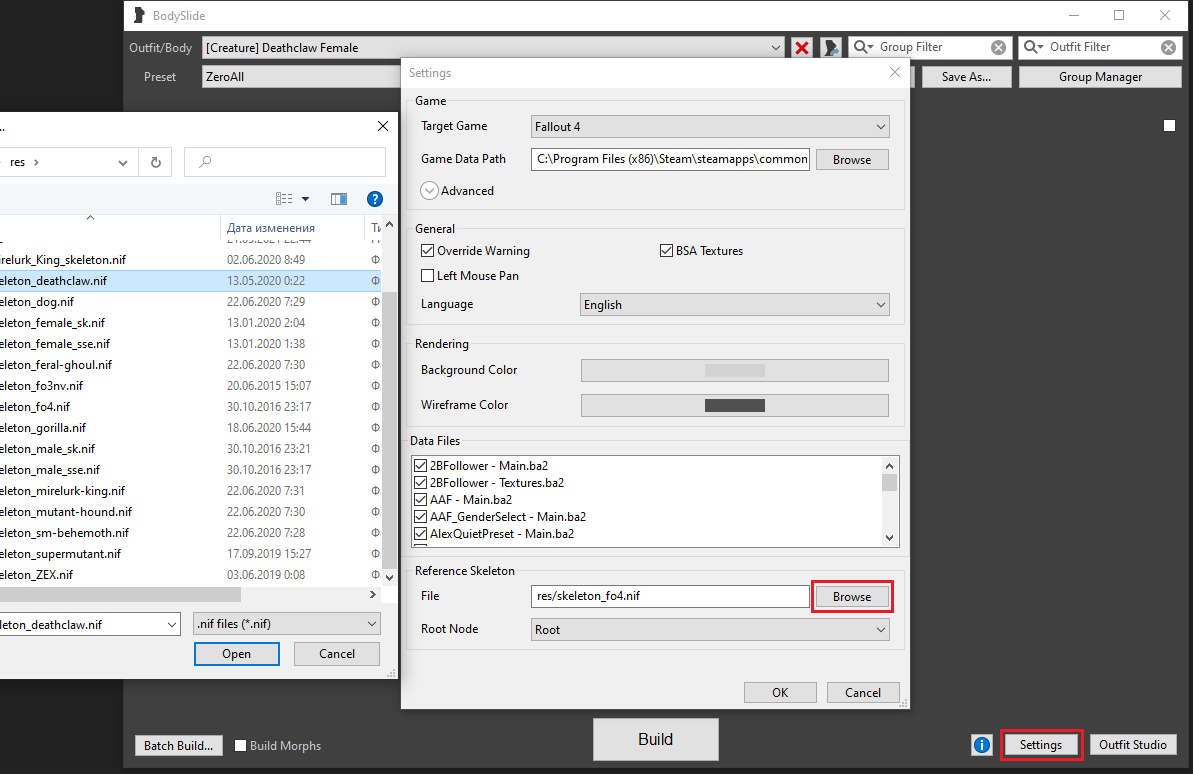This screenshot has height=774, width=1193.
Task: Pick the Wireframe Color swatch
Action: 734,406
